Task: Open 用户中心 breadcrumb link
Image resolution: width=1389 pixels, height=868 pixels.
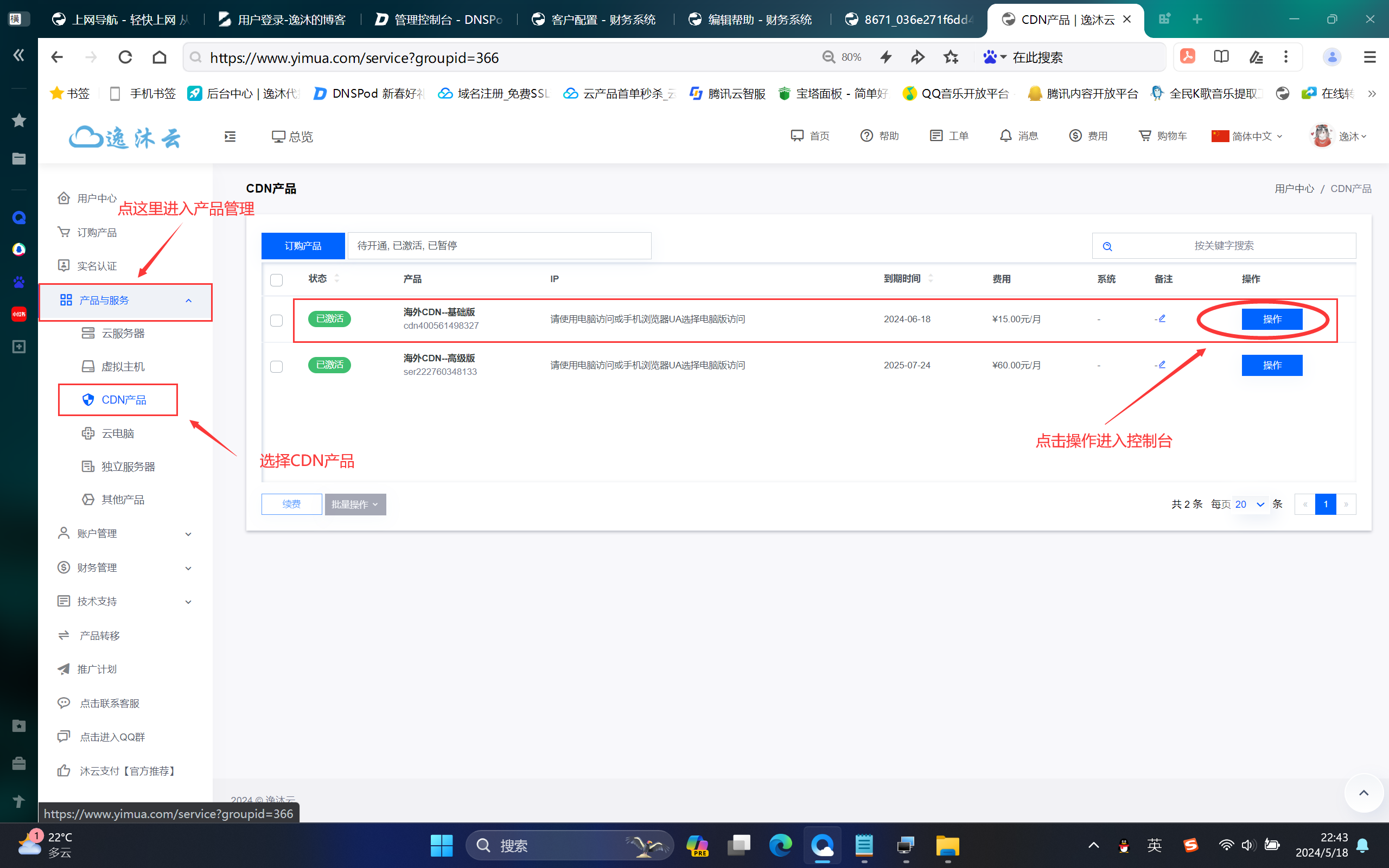Action: (x=1294, y=189)
